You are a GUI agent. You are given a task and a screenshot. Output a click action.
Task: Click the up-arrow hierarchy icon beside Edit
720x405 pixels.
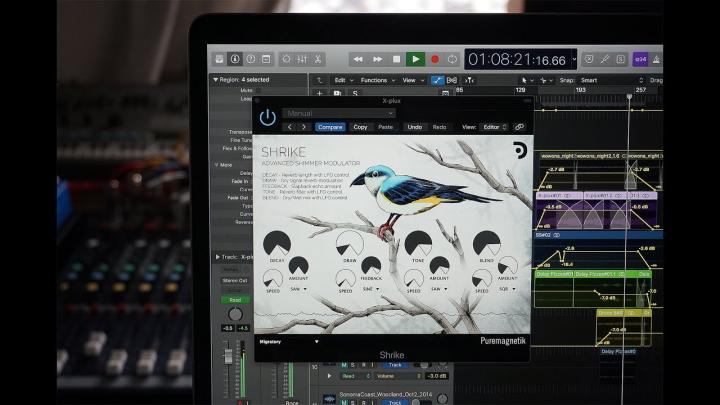pyautogui.click(x=320, y=80)
